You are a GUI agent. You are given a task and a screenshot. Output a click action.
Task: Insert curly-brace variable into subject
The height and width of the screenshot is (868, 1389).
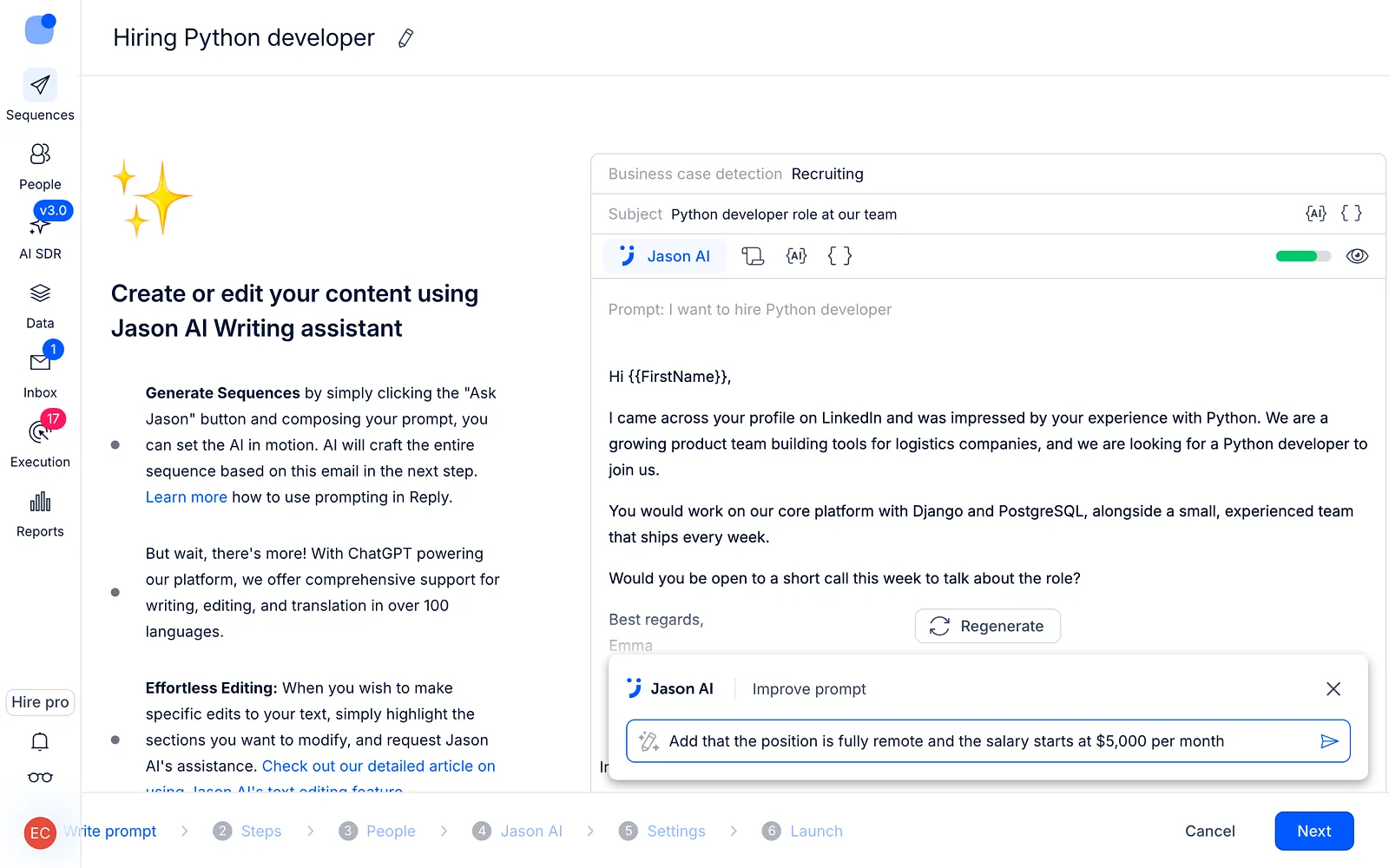[1352, 214]
